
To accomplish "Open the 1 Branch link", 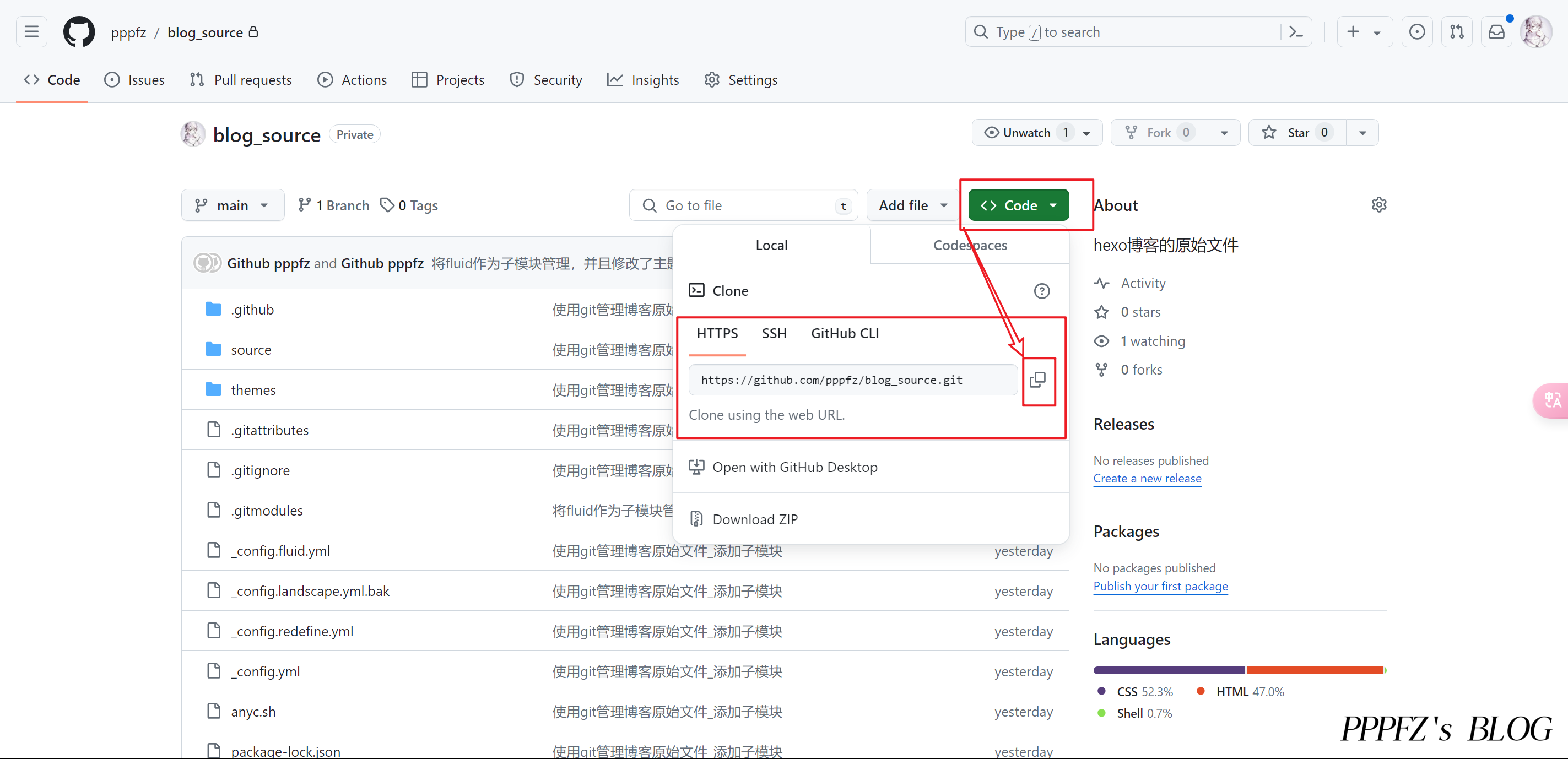I will (333, 206).
